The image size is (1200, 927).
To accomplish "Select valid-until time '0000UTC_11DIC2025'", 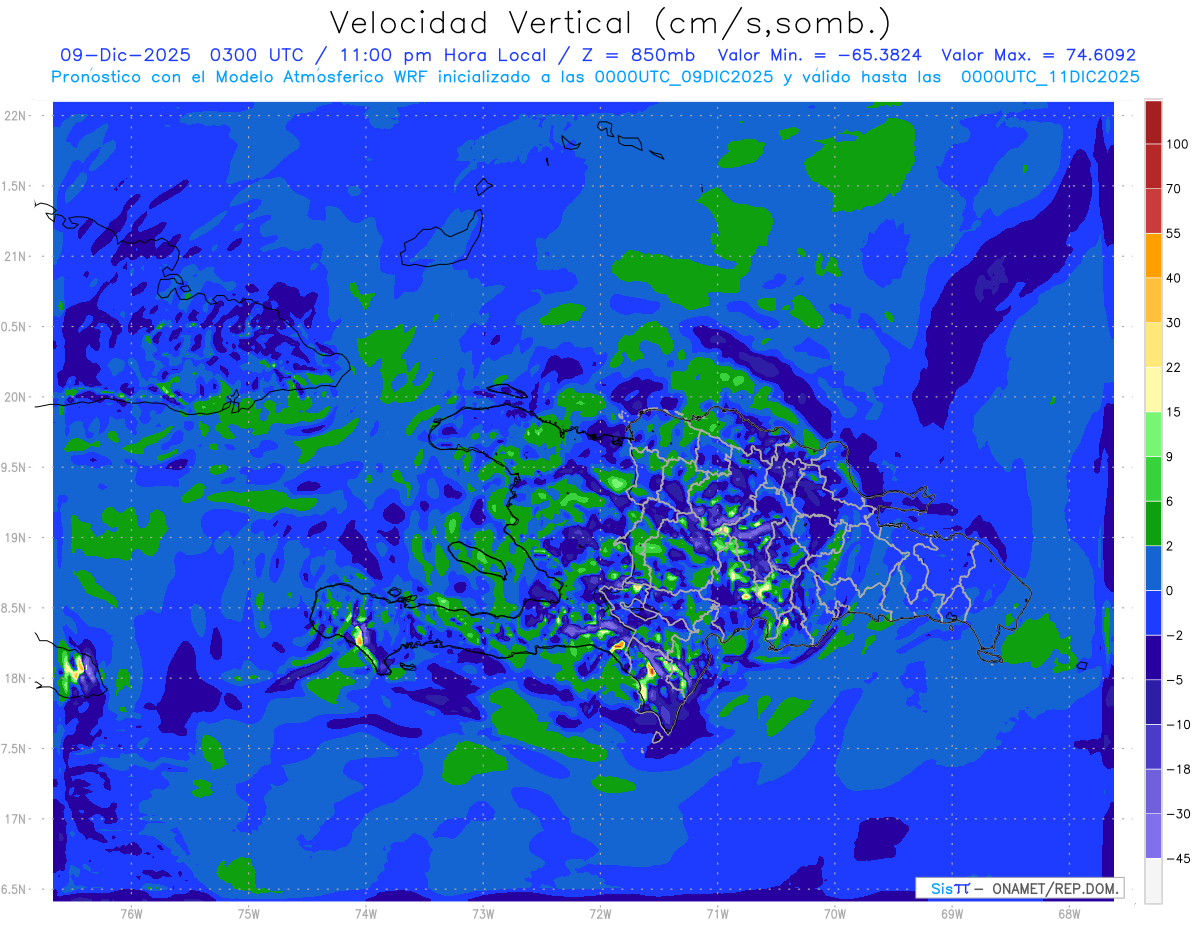I will [x=1050, y=76].
